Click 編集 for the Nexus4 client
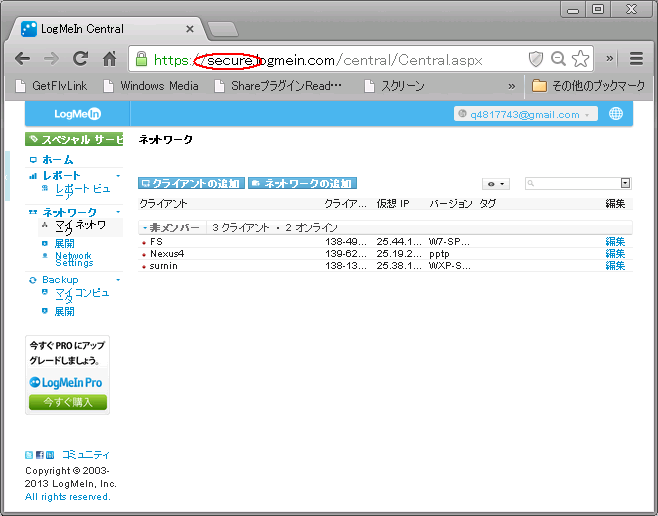Viewport: 658px width, 516px height. coord(615,254)
